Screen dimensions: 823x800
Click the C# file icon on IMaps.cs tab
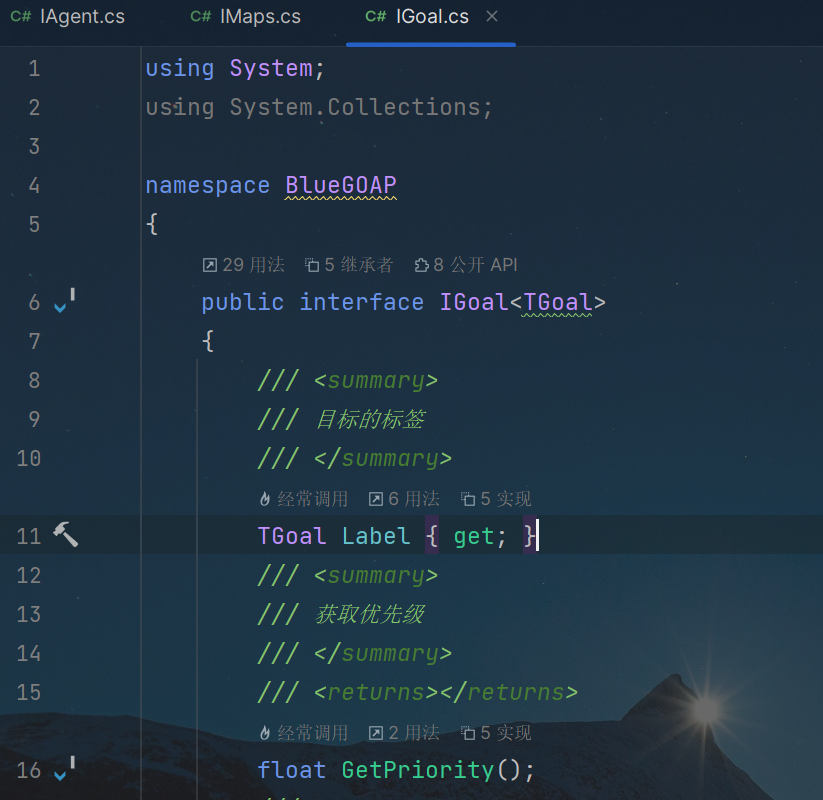pos(201,17)
